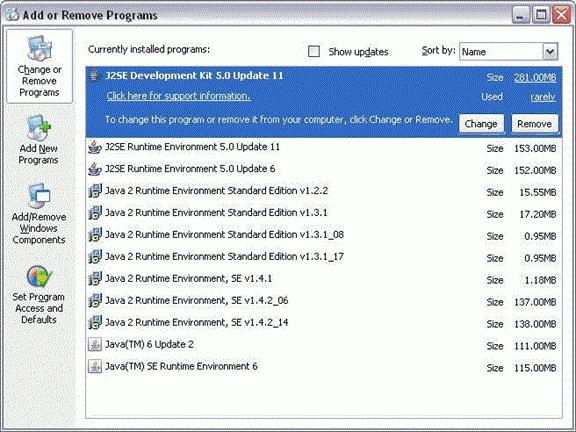Click the Java 2 Runtime Environment Standard Edition v1.2.2 installer icon
Screen dimensions: 576x432
(x=95, y=191)
